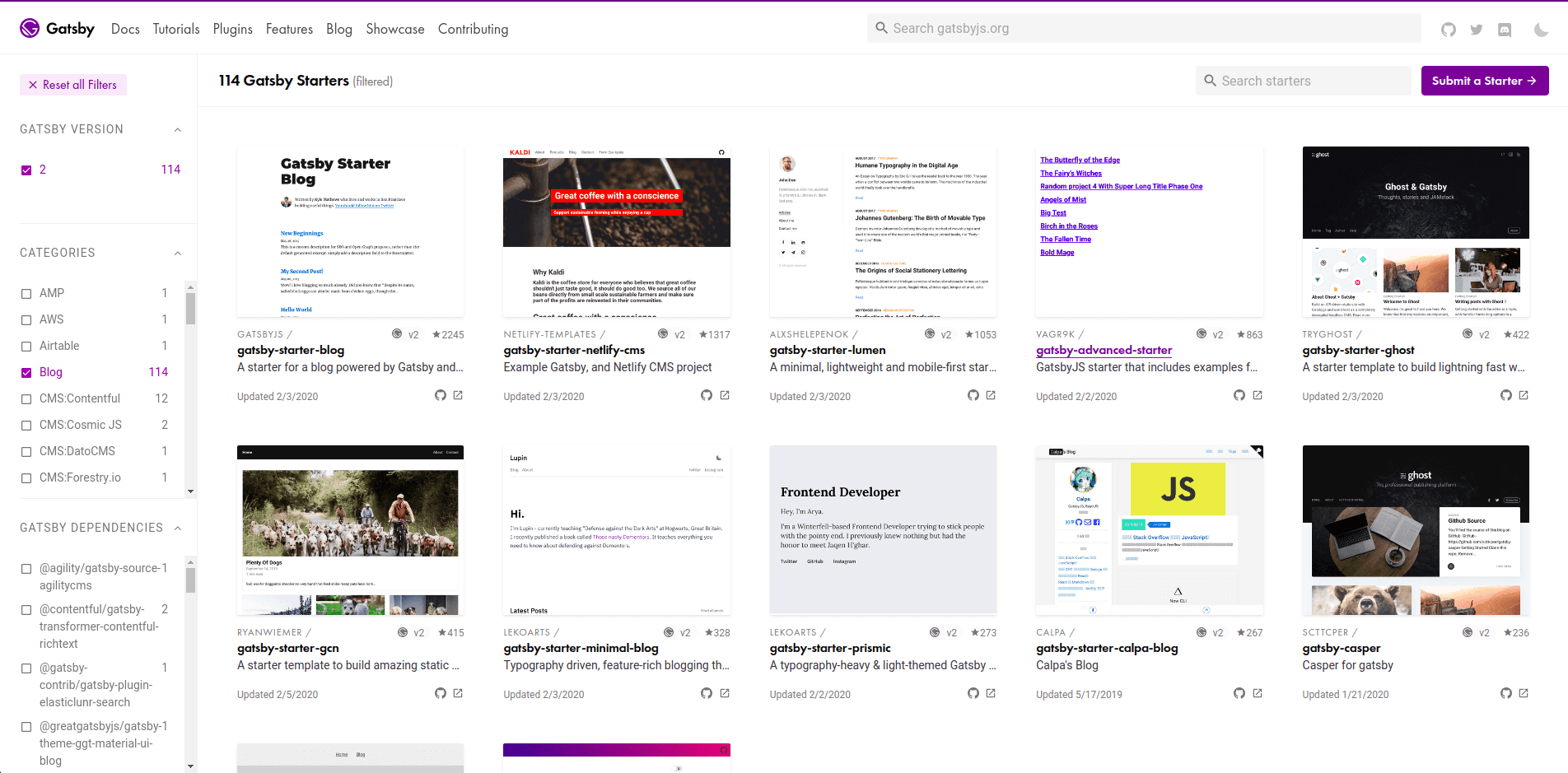Image resolution: width=1568 pixels, height=773 pixels.
Task: Check @gatsby-contrib/gatsby-plugin-elasticlunr-search dependency
Action: coord(26,668)
